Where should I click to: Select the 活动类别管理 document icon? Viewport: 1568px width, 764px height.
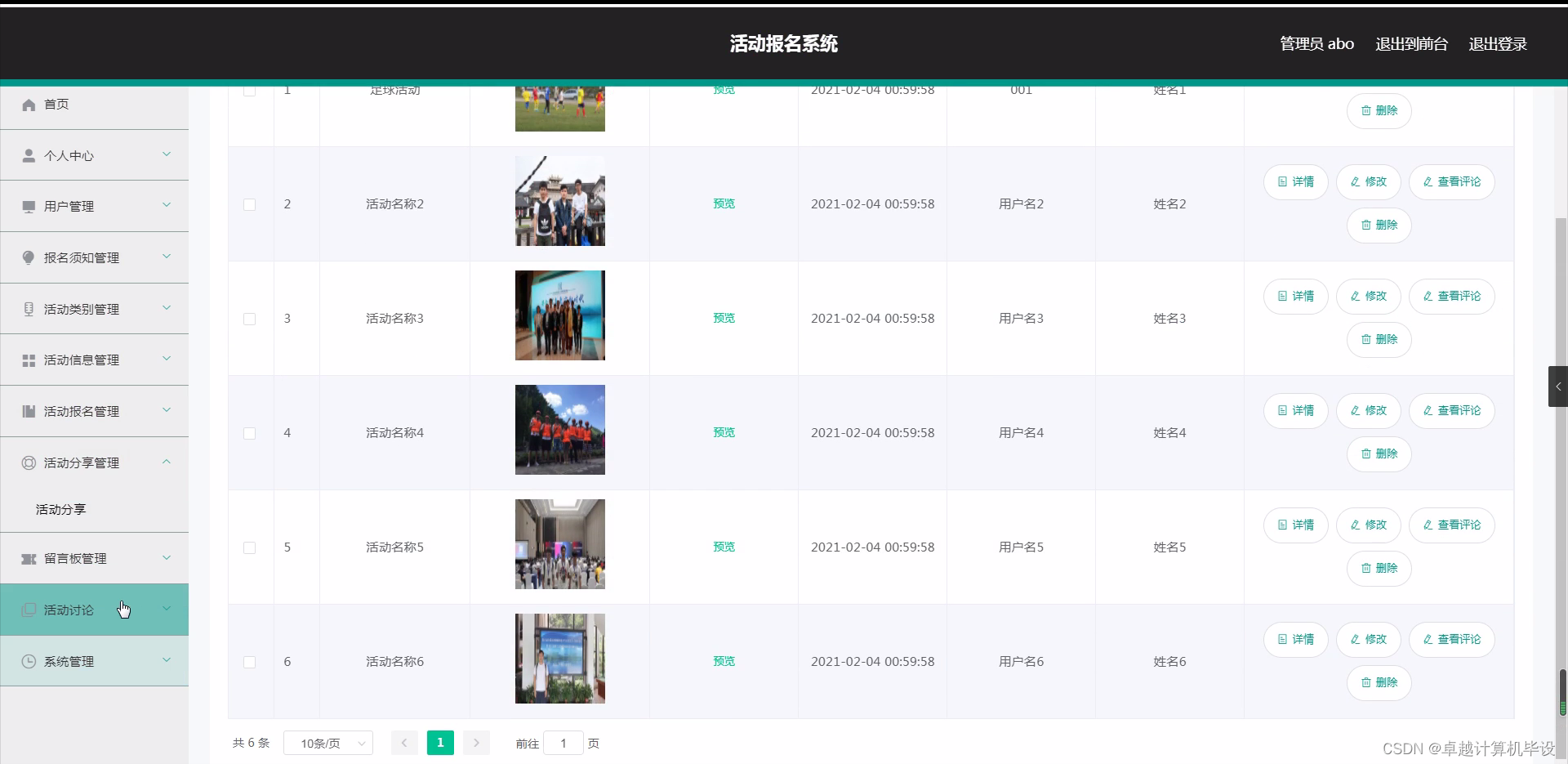29,308
